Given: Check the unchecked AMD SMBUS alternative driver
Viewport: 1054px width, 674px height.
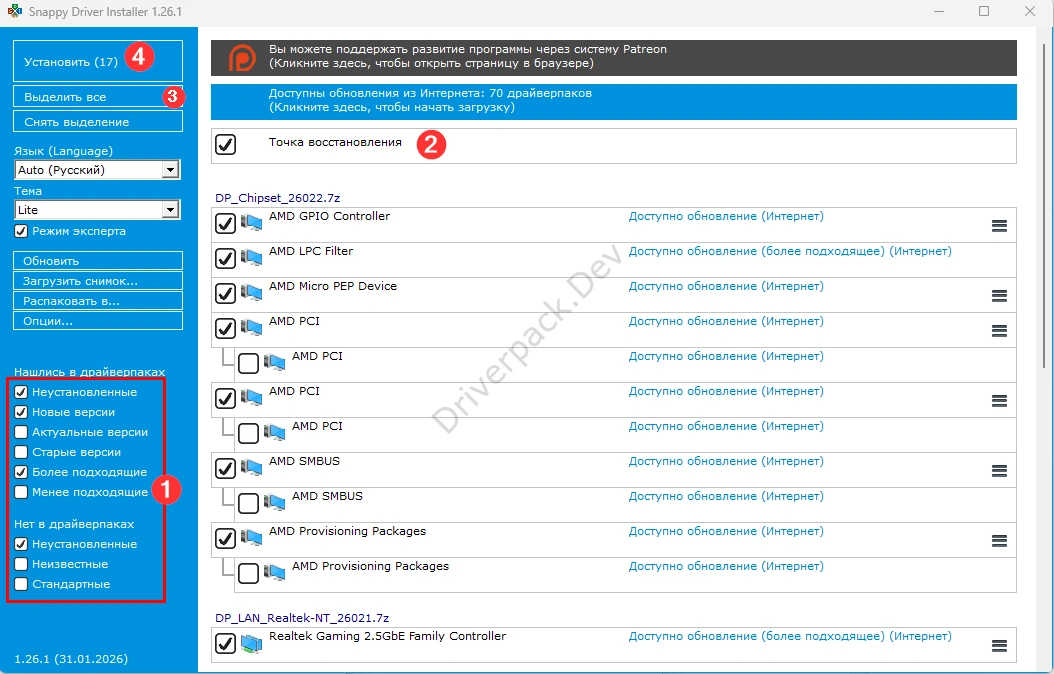Looking at the screenshot, I should pos(248,503).
